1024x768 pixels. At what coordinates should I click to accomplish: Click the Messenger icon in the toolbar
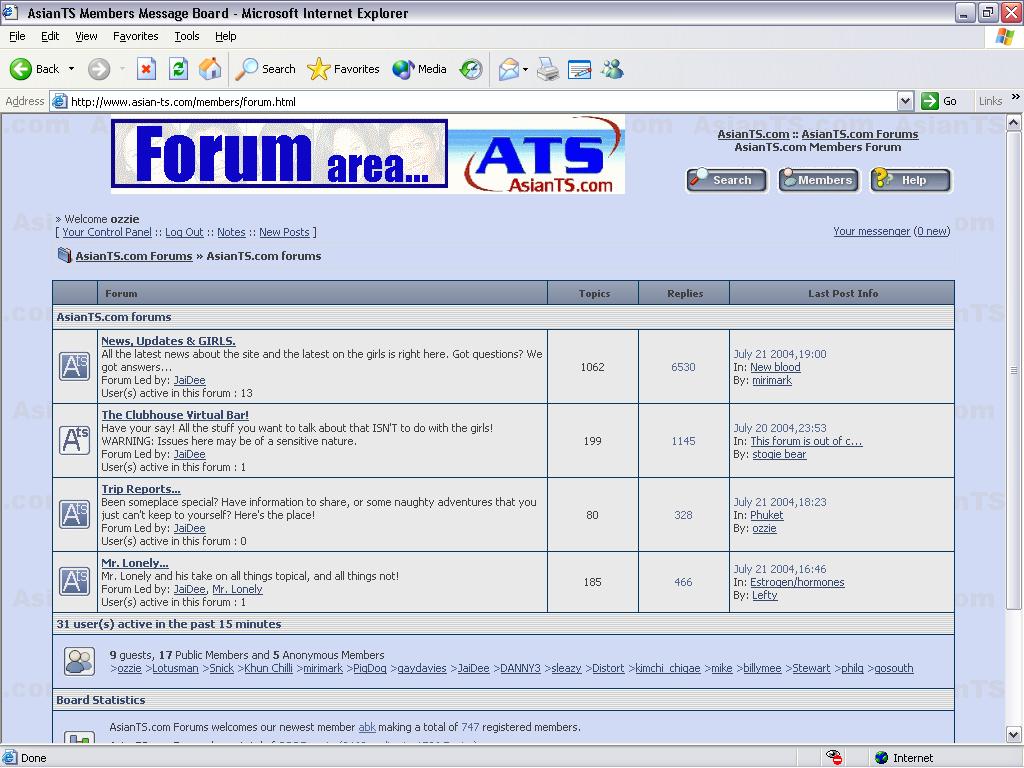(x=612, y=69)
